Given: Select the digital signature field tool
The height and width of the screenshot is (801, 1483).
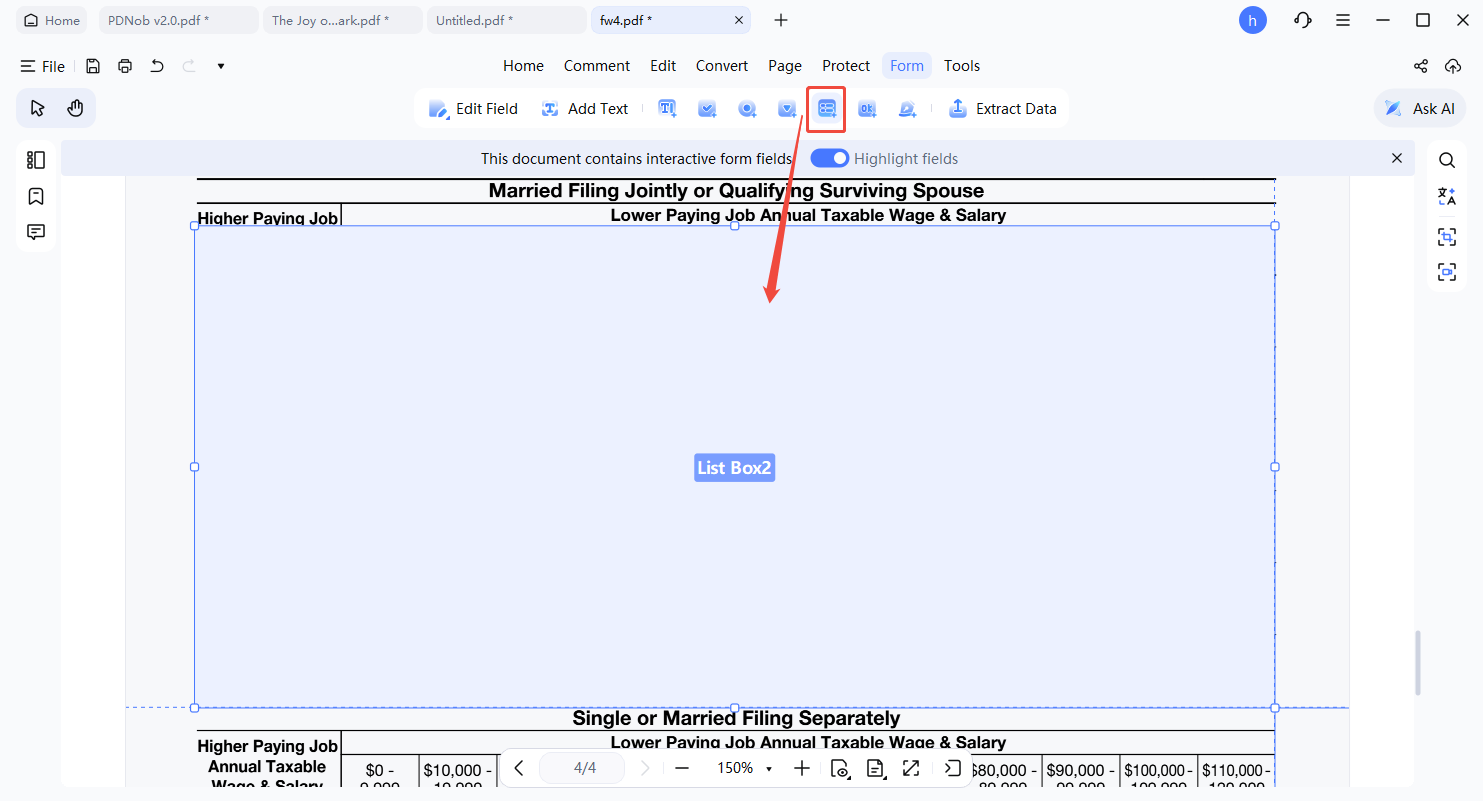Looking at the screenshot, I should click(906, 108).
